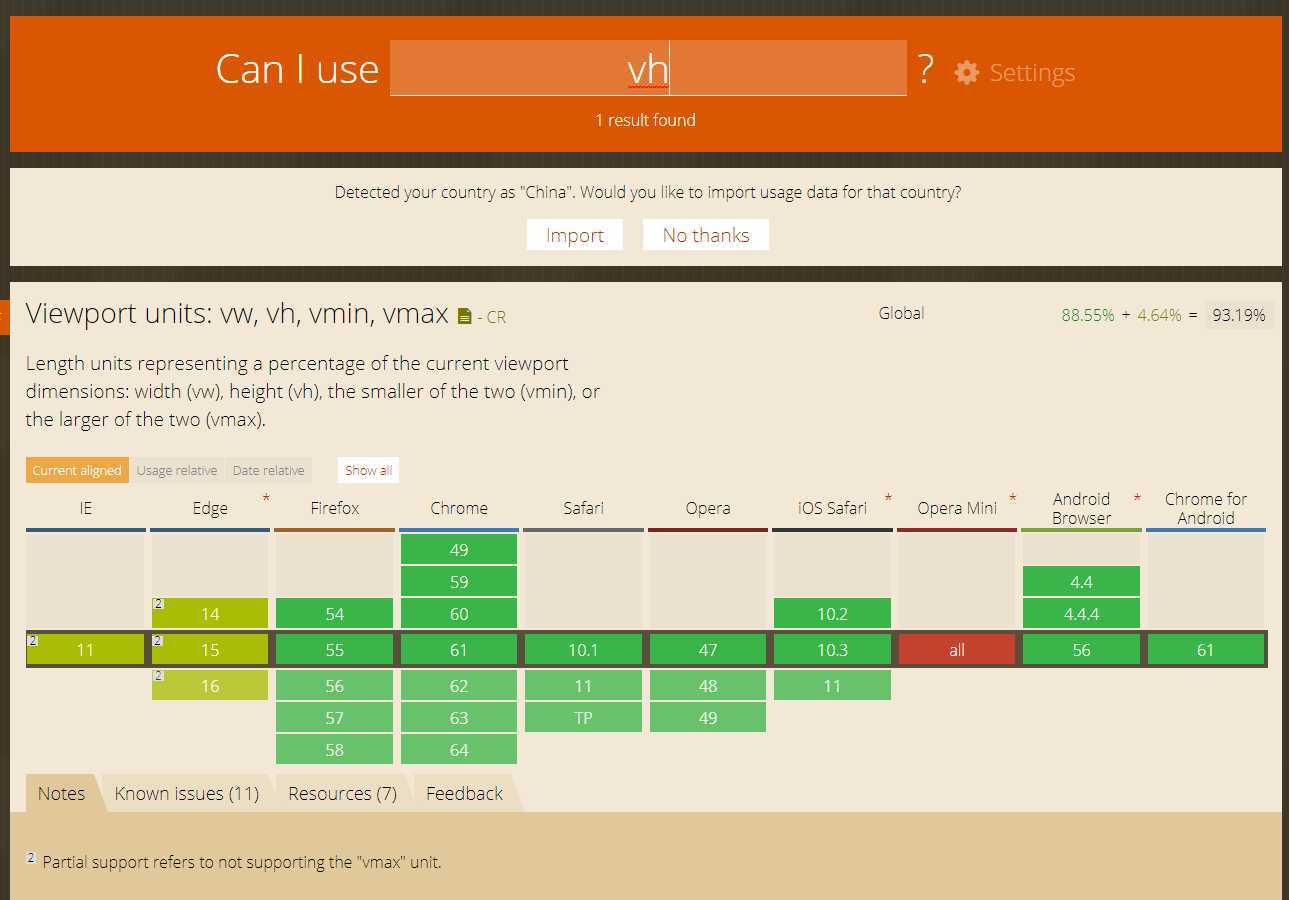The height and width of the screenshot is (900, 1289).
Task: Click the Chrome for Android column header
Action: pyautogui.click(x=1206, y=508)
